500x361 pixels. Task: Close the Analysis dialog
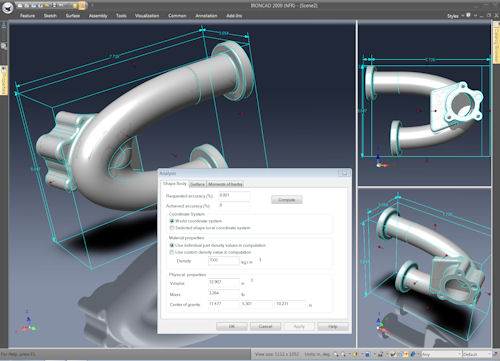pos(344,173)
